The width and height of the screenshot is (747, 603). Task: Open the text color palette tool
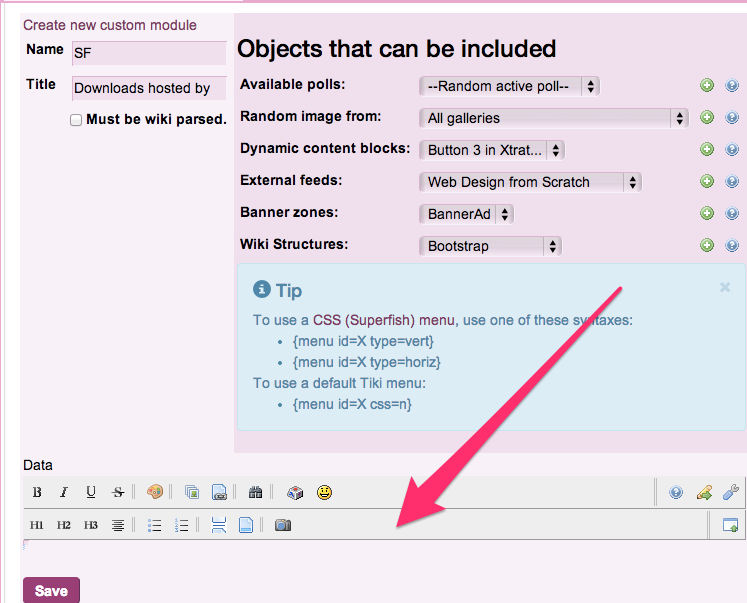(154, 492)
